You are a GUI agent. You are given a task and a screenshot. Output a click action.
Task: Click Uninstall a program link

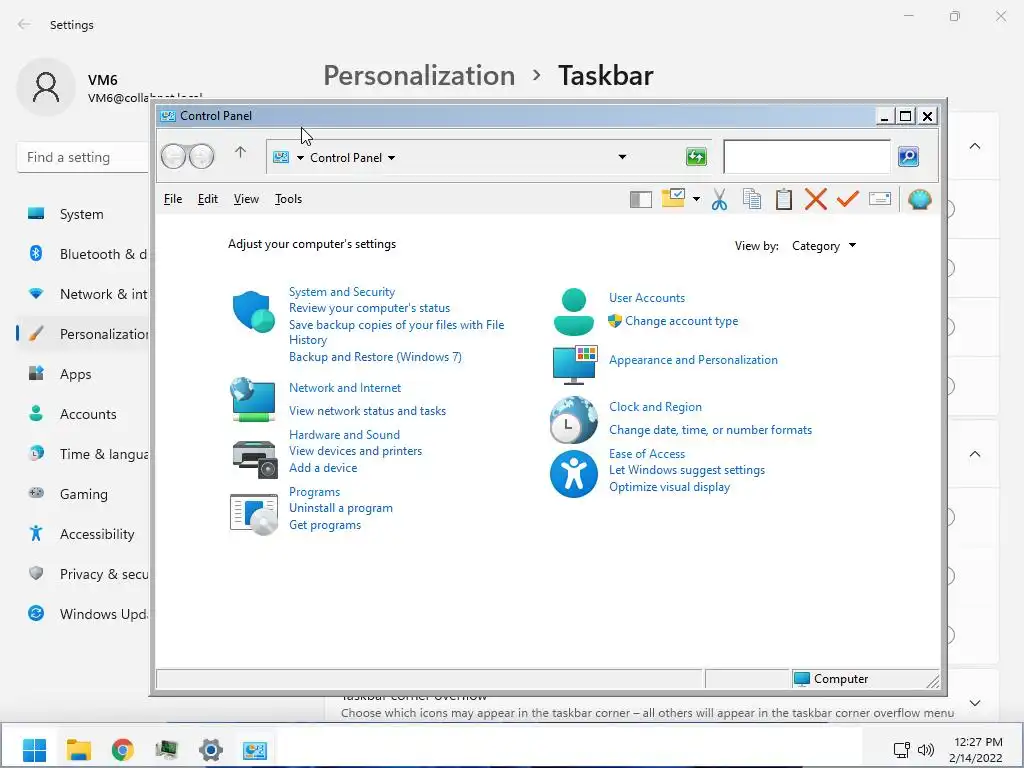tap(341, 508)
